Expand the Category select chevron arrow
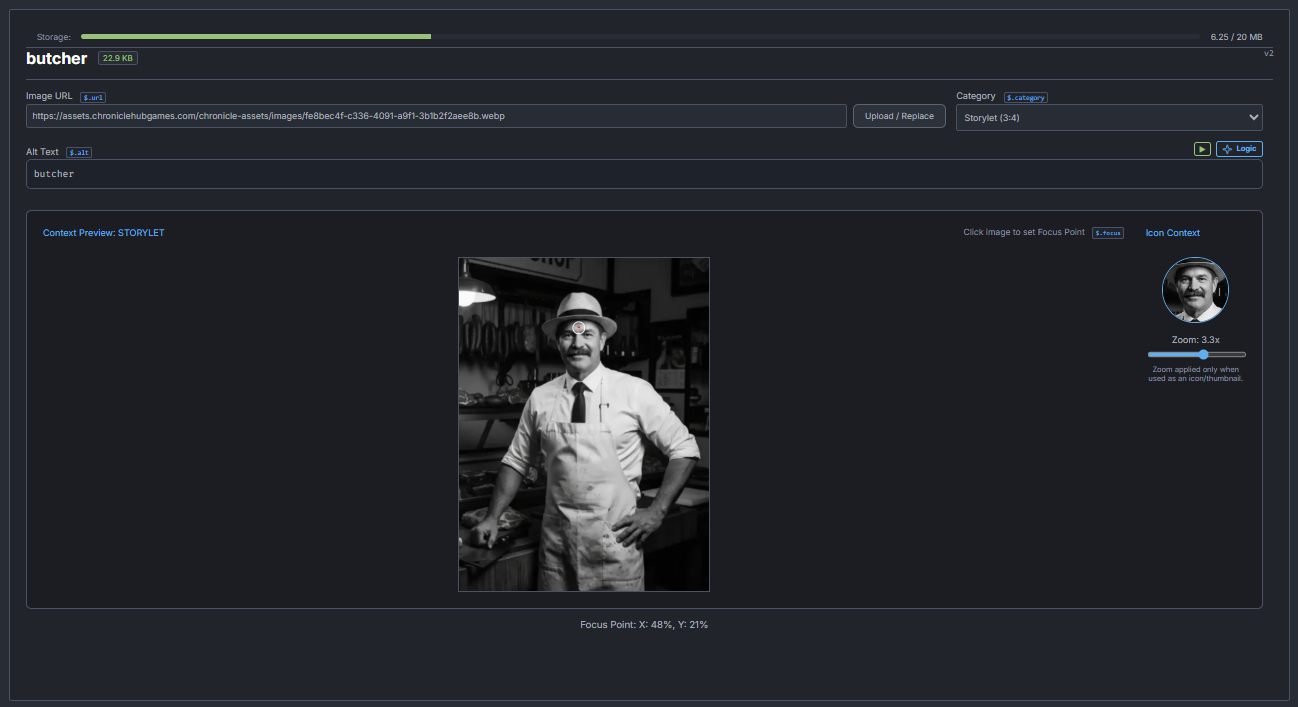The height and width of the screenshot is (707, 1298). click(1254, 118)
